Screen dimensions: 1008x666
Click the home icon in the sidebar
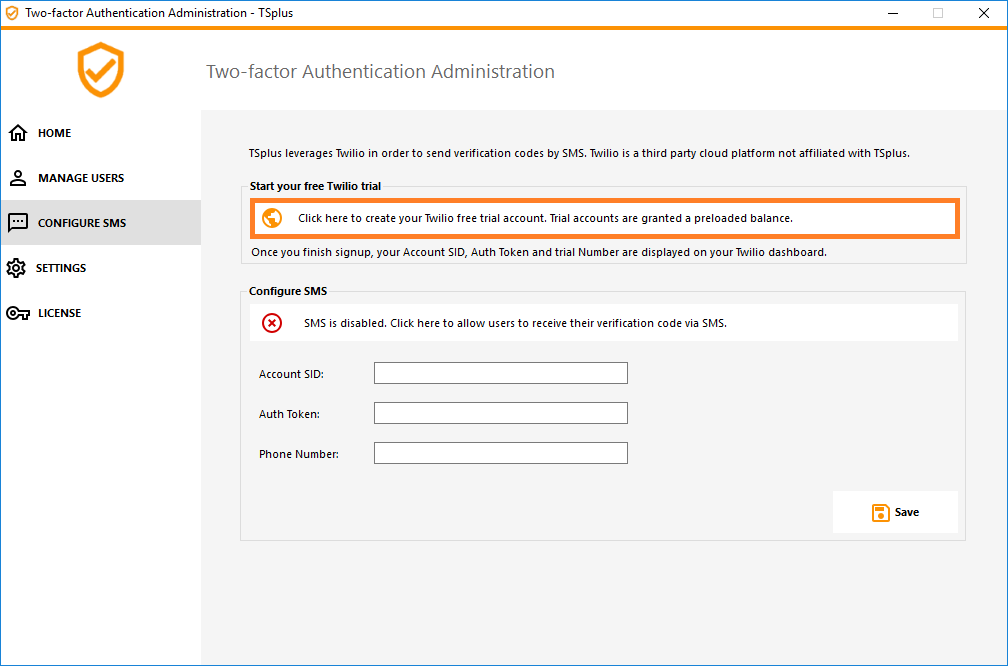point(18,132)
